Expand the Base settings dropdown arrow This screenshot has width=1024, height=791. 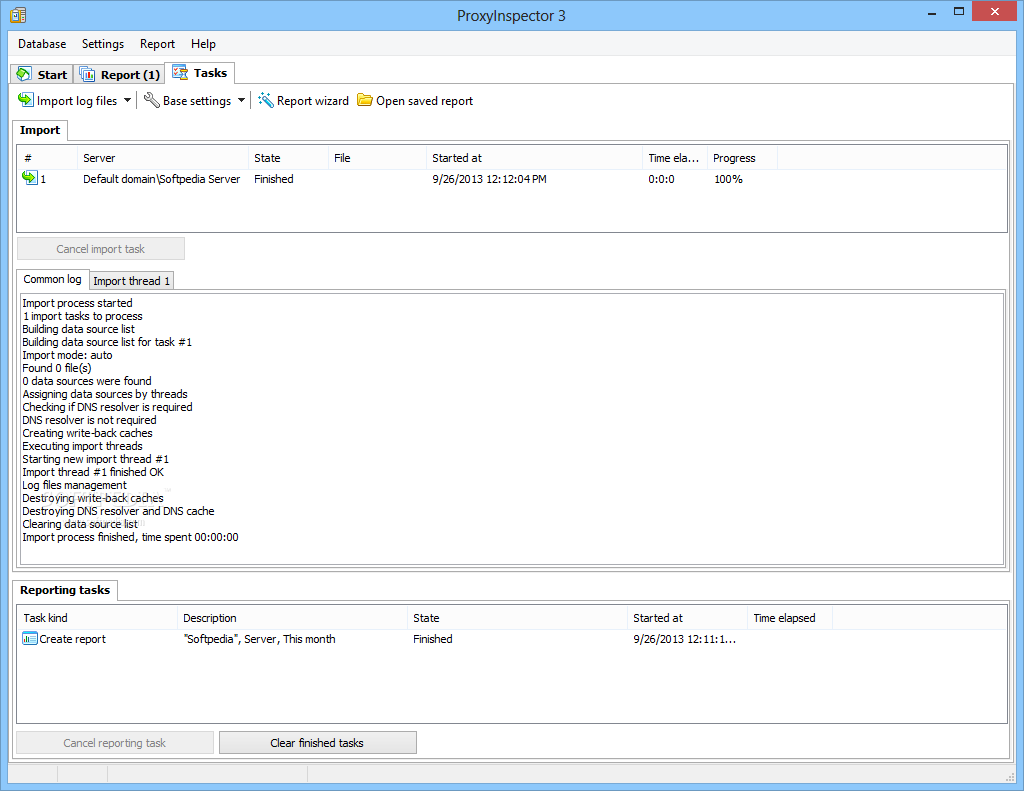click(241, 101)
